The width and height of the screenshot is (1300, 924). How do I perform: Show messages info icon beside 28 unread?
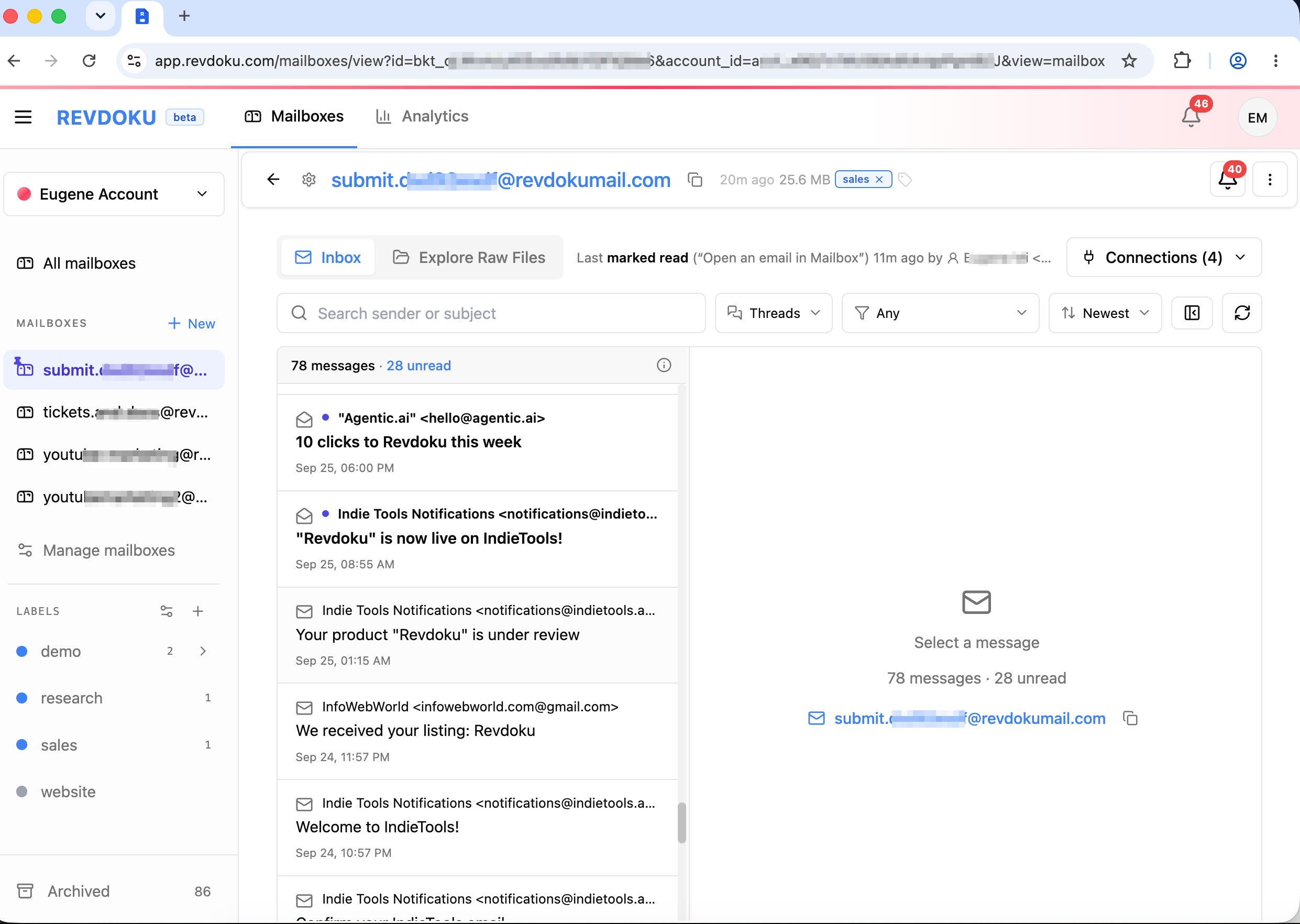click(x=664, y=365)
